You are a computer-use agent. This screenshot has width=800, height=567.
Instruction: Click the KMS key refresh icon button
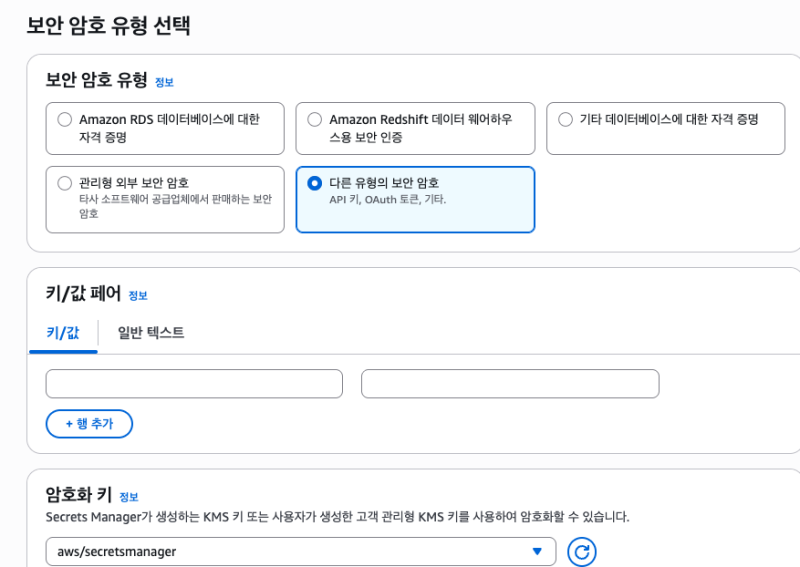point(581,551)
